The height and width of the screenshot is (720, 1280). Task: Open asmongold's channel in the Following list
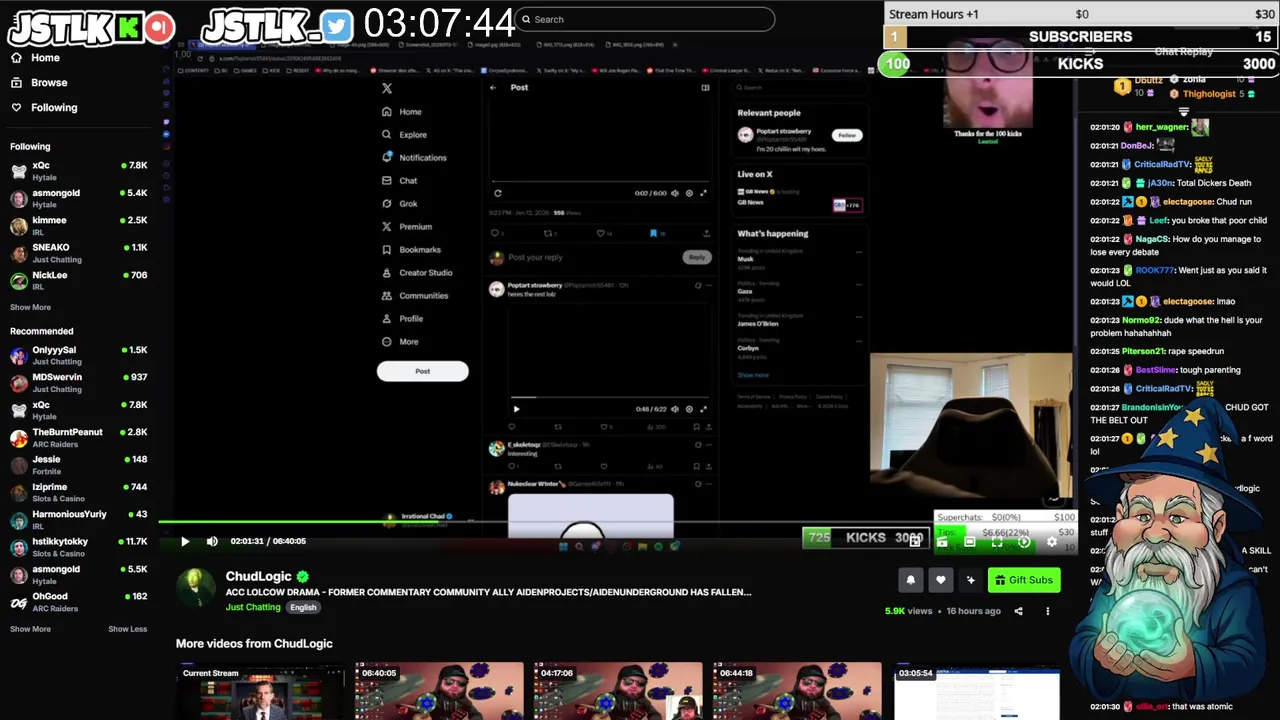[x=79, y=198]
